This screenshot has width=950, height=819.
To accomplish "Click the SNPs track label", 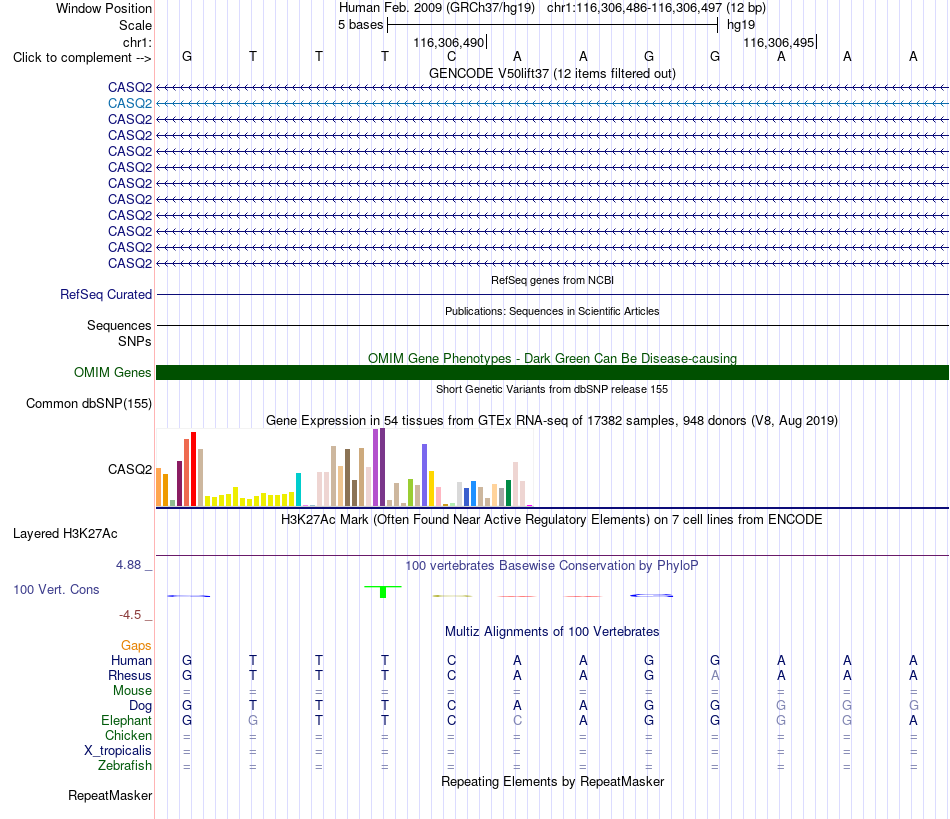I will pyautogui.click(x=135, y=342).
